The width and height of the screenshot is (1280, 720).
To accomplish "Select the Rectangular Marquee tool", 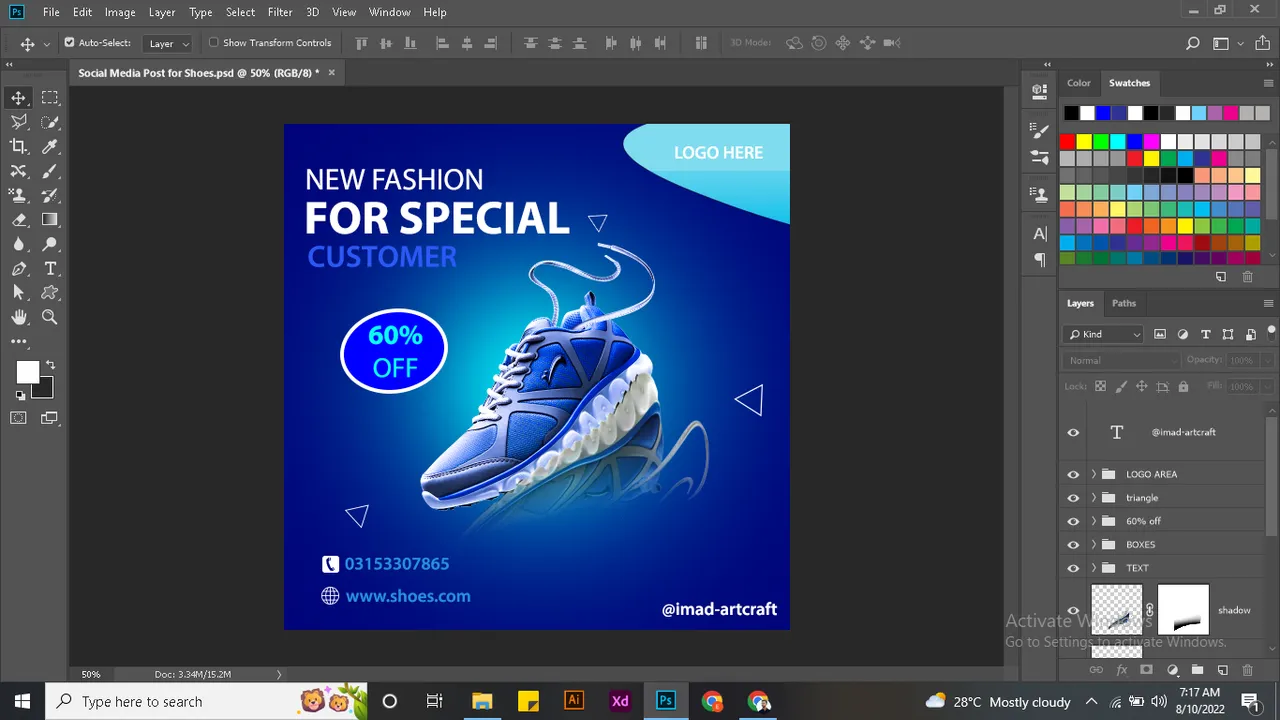I will tap(50, 97).
